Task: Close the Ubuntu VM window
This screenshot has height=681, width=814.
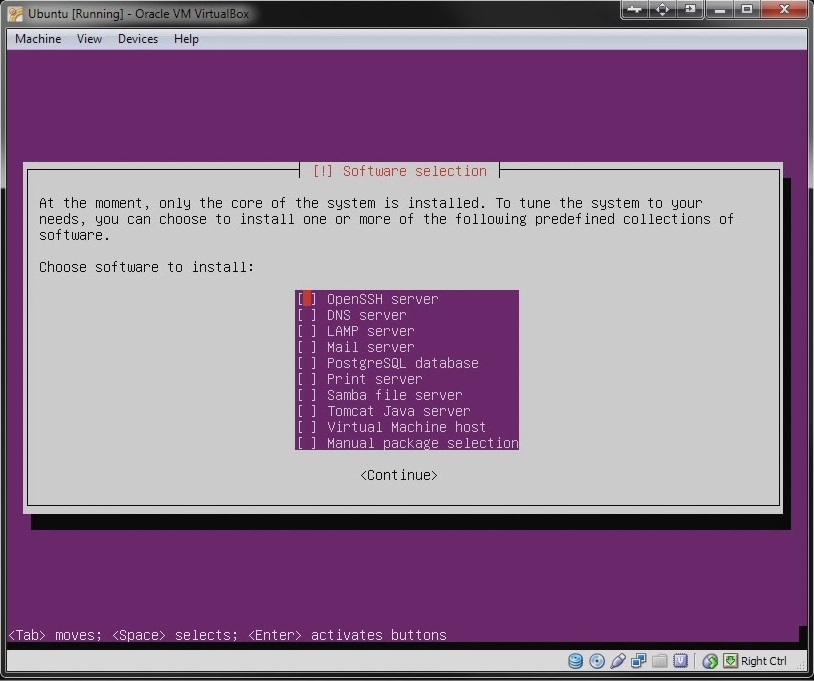Action: 784,9
